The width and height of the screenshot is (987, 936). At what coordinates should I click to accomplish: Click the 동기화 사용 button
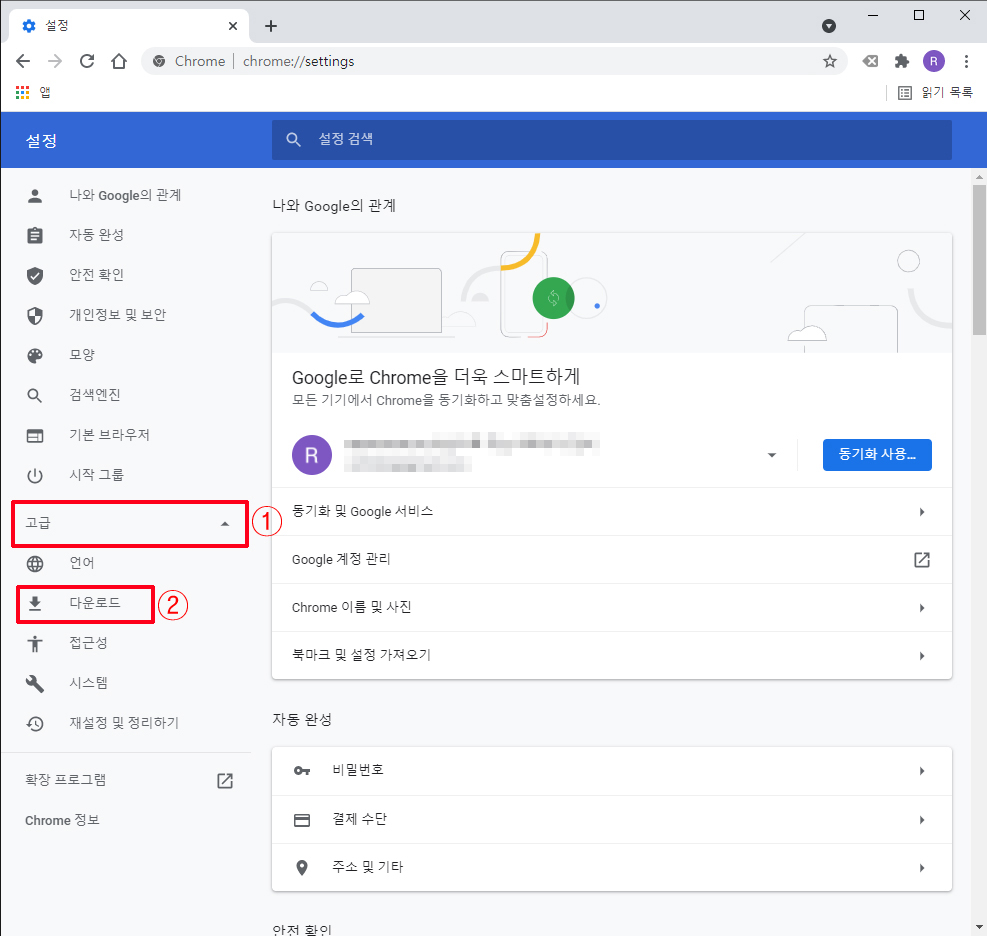(877, 454)
